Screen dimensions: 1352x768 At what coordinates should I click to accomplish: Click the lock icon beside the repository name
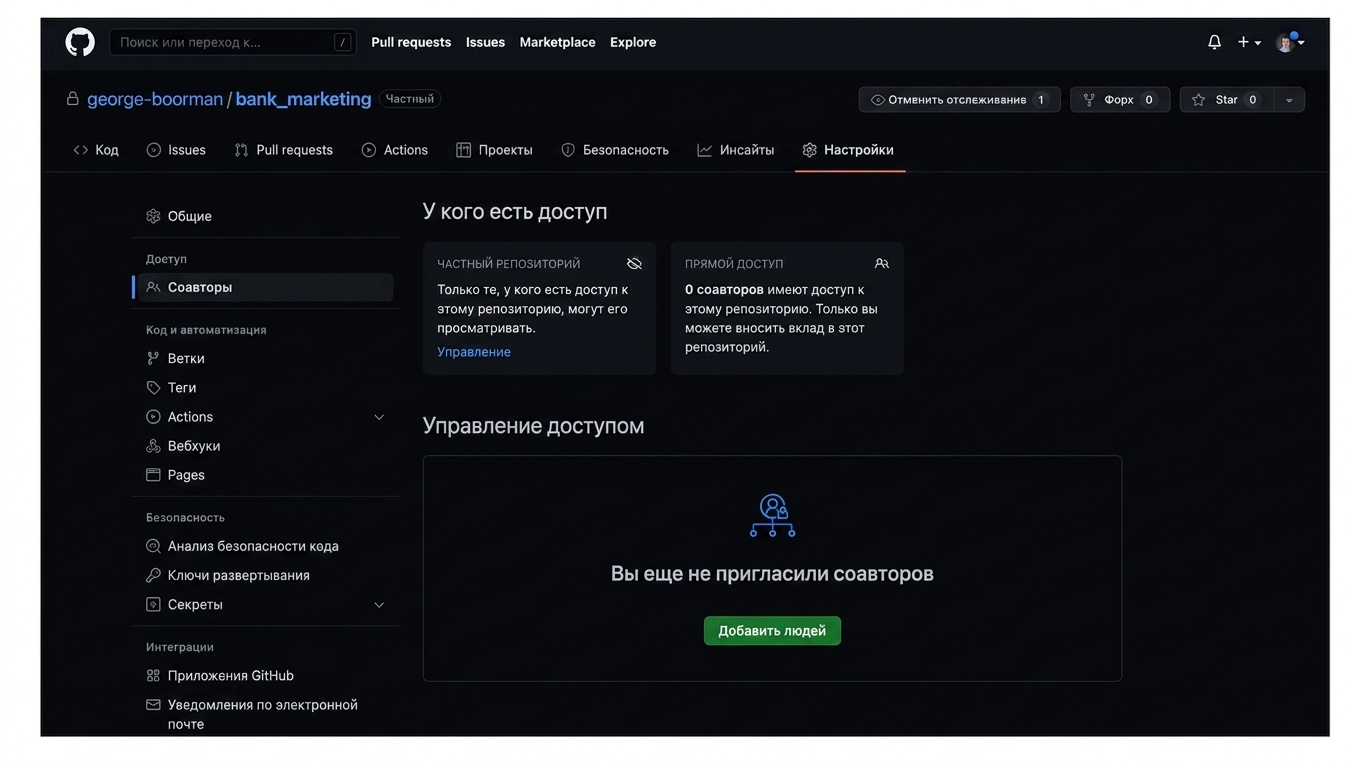72,99
